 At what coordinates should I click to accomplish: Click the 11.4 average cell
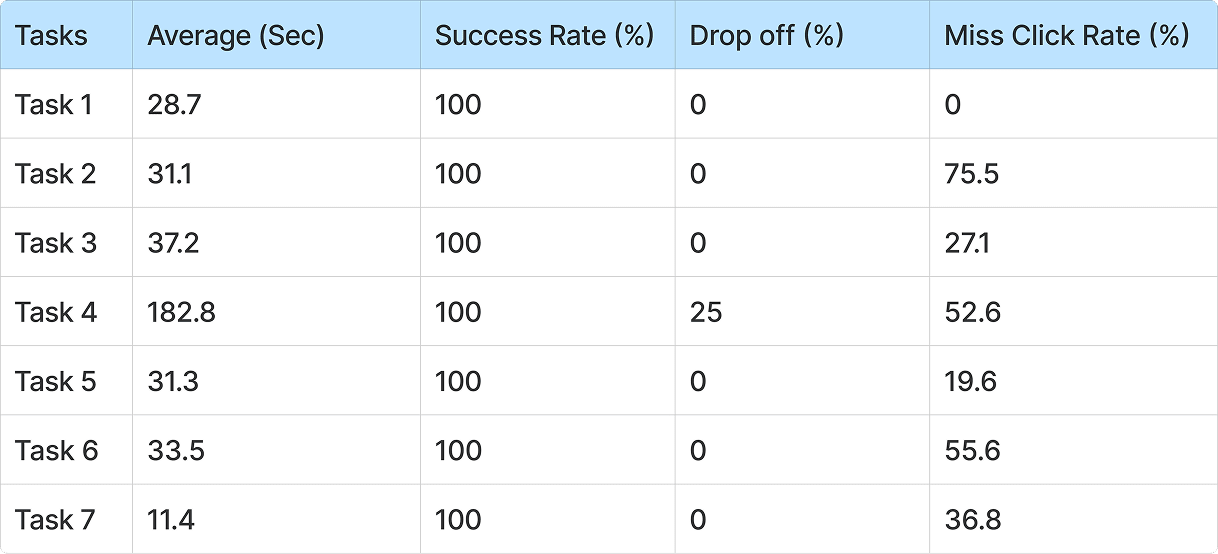(x=172, y=519)
